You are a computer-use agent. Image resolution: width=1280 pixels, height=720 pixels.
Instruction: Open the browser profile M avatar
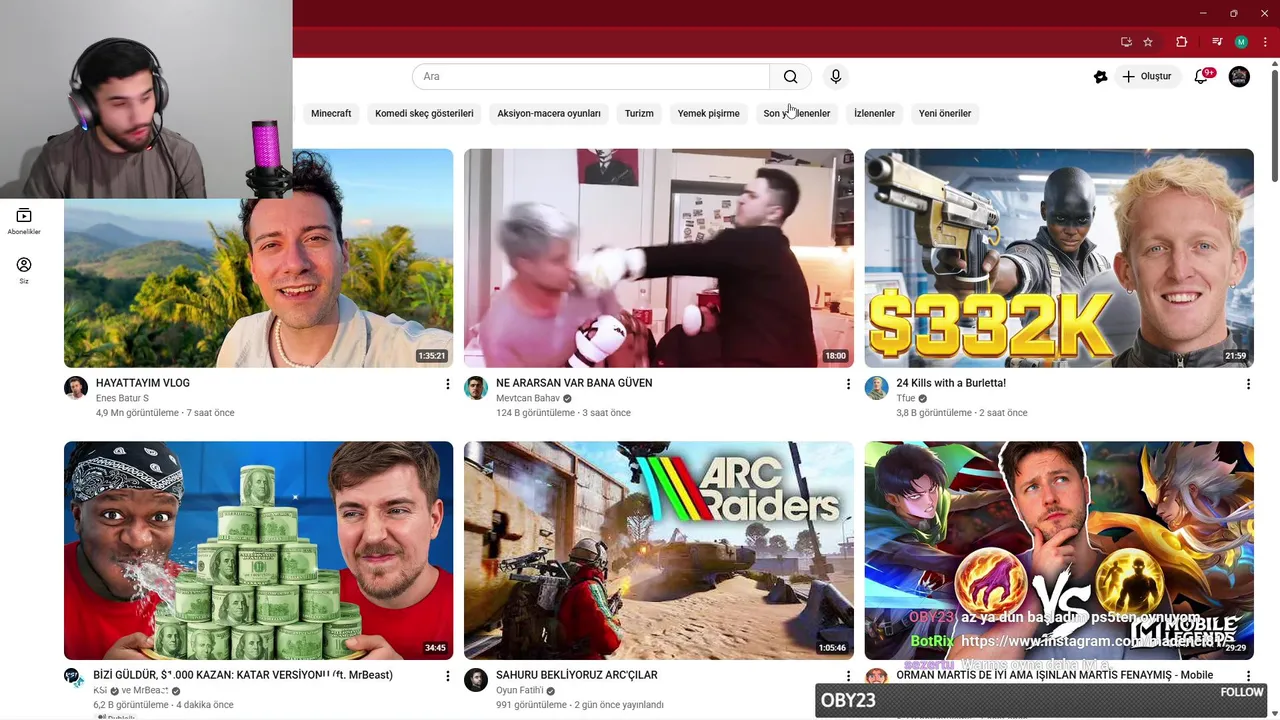pos(1241,42)
